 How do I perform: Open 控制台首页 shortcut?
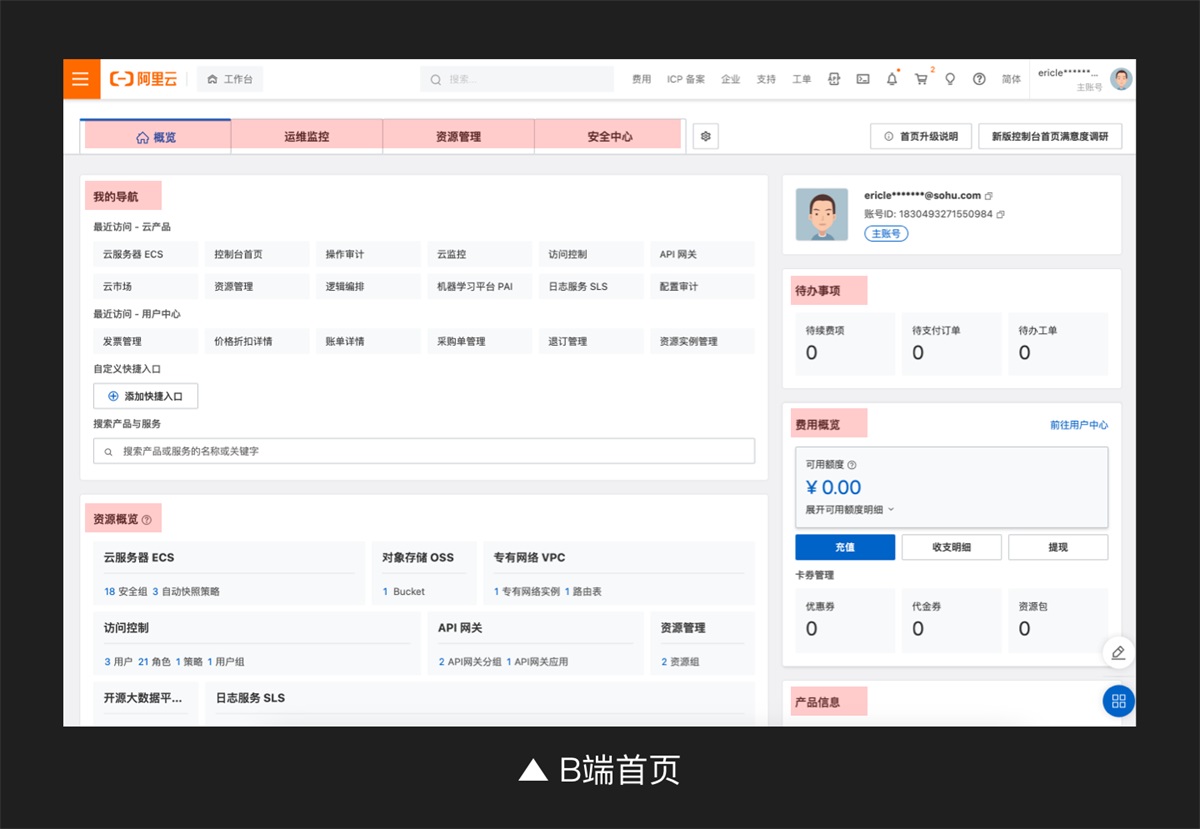click(257, 254)
